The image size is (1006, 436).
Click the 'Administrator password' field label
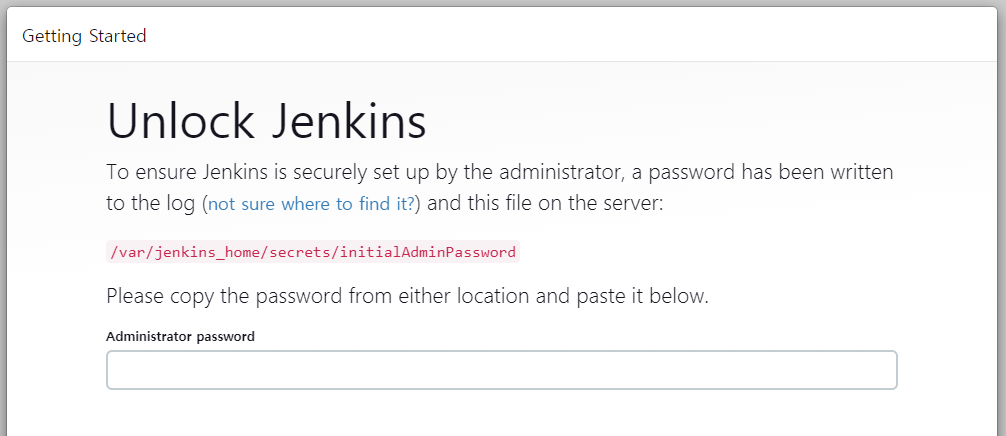(x=180, y=336)
